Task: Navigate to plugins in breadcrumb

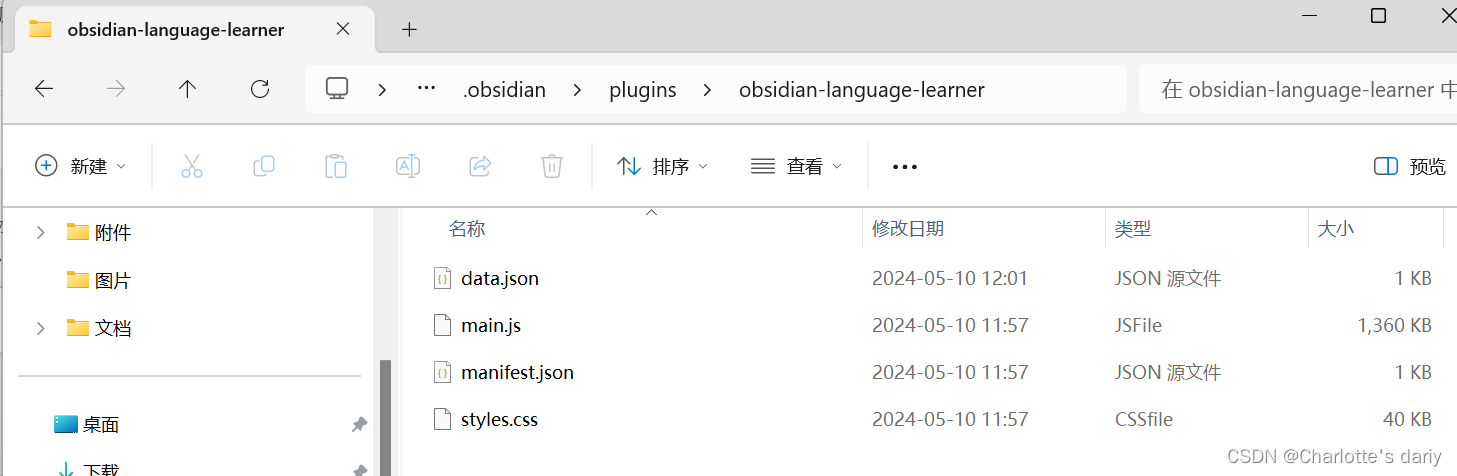Action: 643,90
